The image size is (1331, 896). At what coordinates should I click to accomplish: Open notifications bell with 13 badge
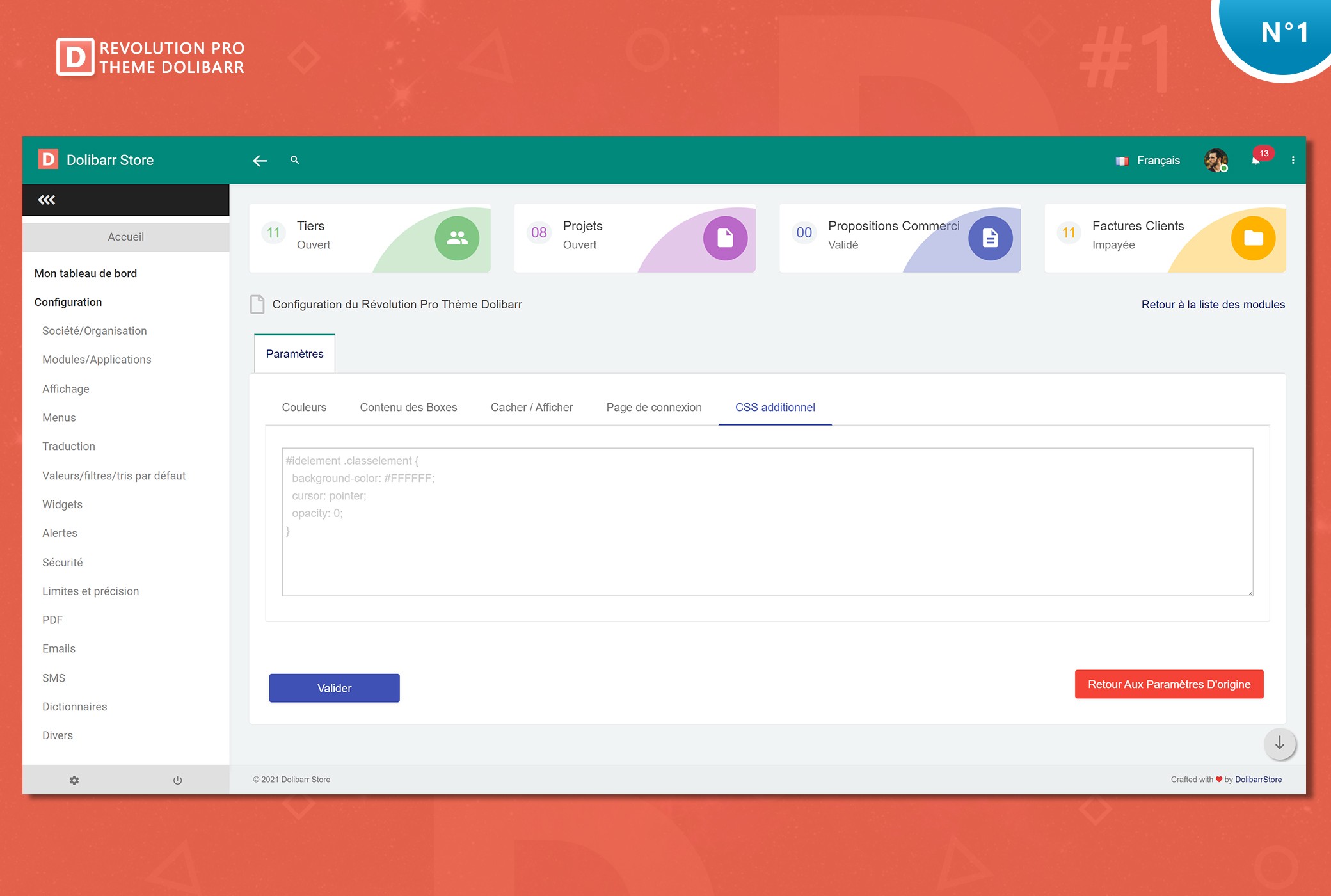click(1256, 160)
